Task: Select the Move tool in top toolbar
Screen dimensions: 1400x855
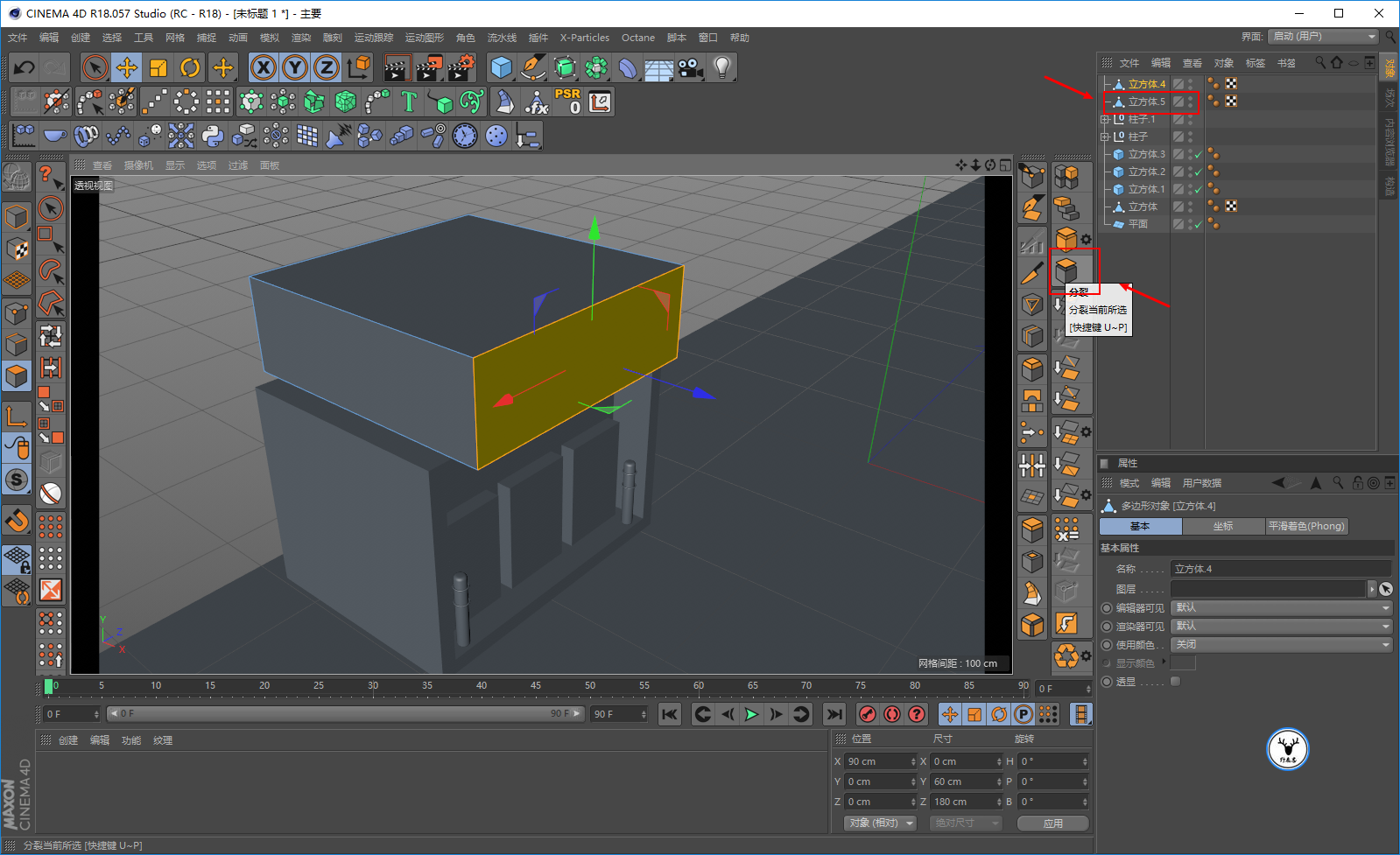Action: tap(127, 67)
